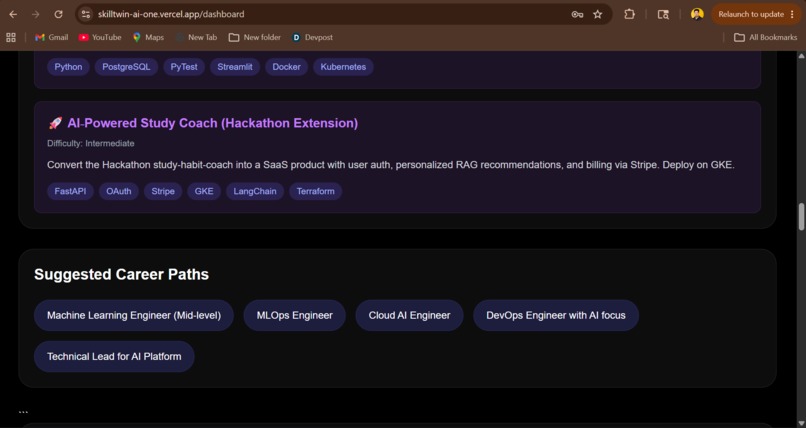
Task: Open the Maps bookmark
Action: (148, 38)
